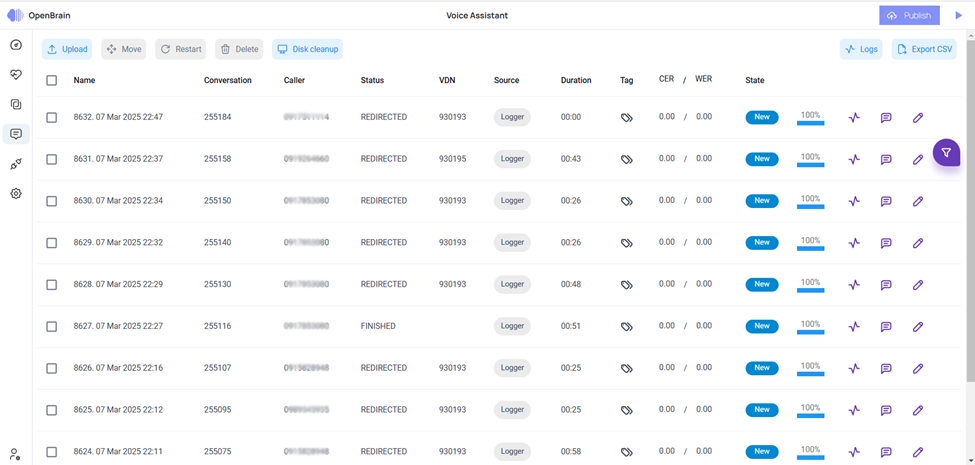Select checkbox for row 8629
Image resolution: width=975 pixels, height=465 pixels.
point(52,242)
